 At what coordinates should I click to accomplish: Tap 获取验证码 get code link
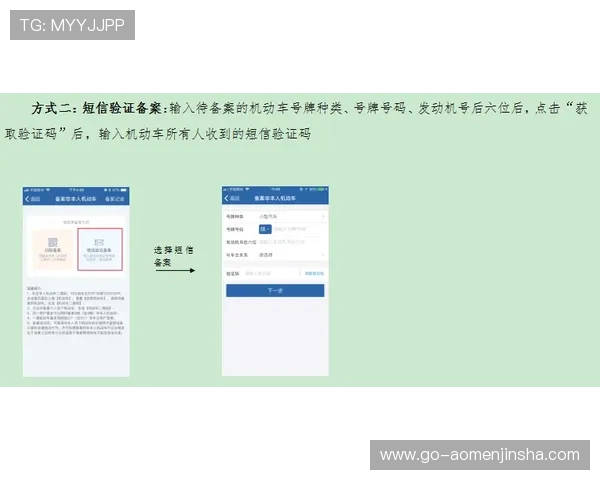coord(314,274)
